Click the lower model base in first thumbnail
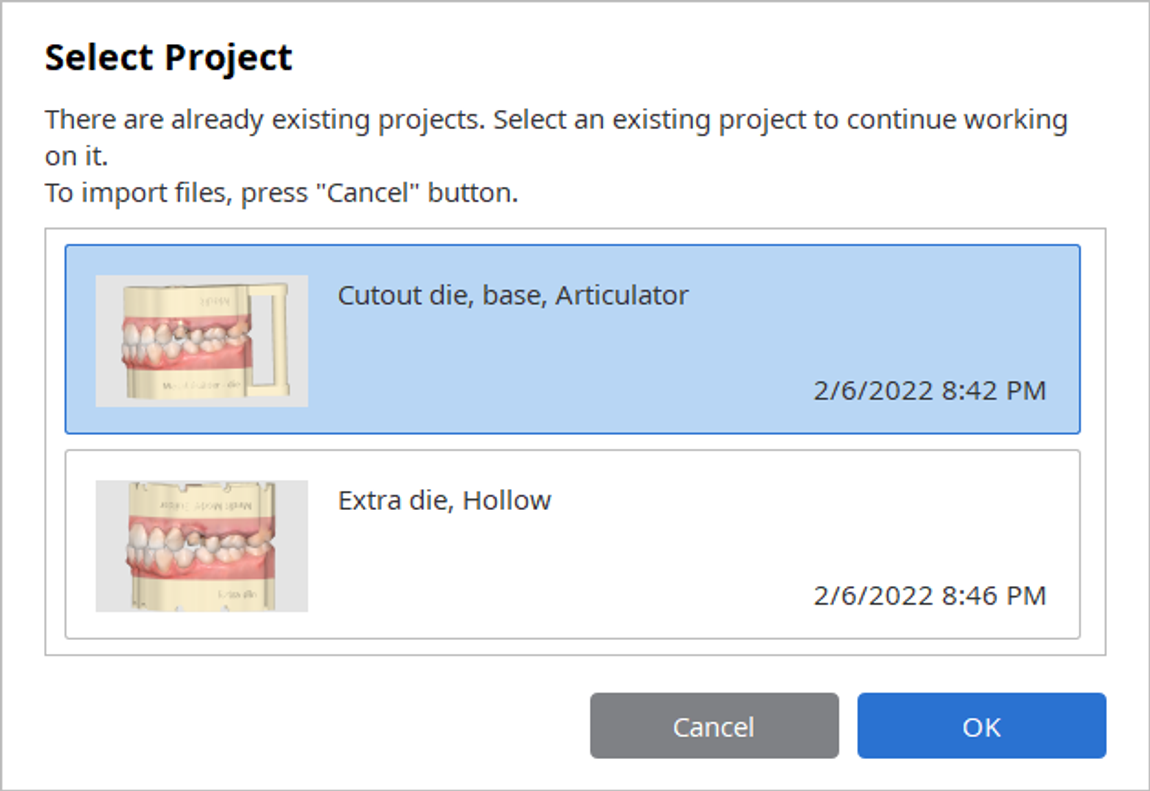Viewport: 1150px width, 791px height. (187, 381)
